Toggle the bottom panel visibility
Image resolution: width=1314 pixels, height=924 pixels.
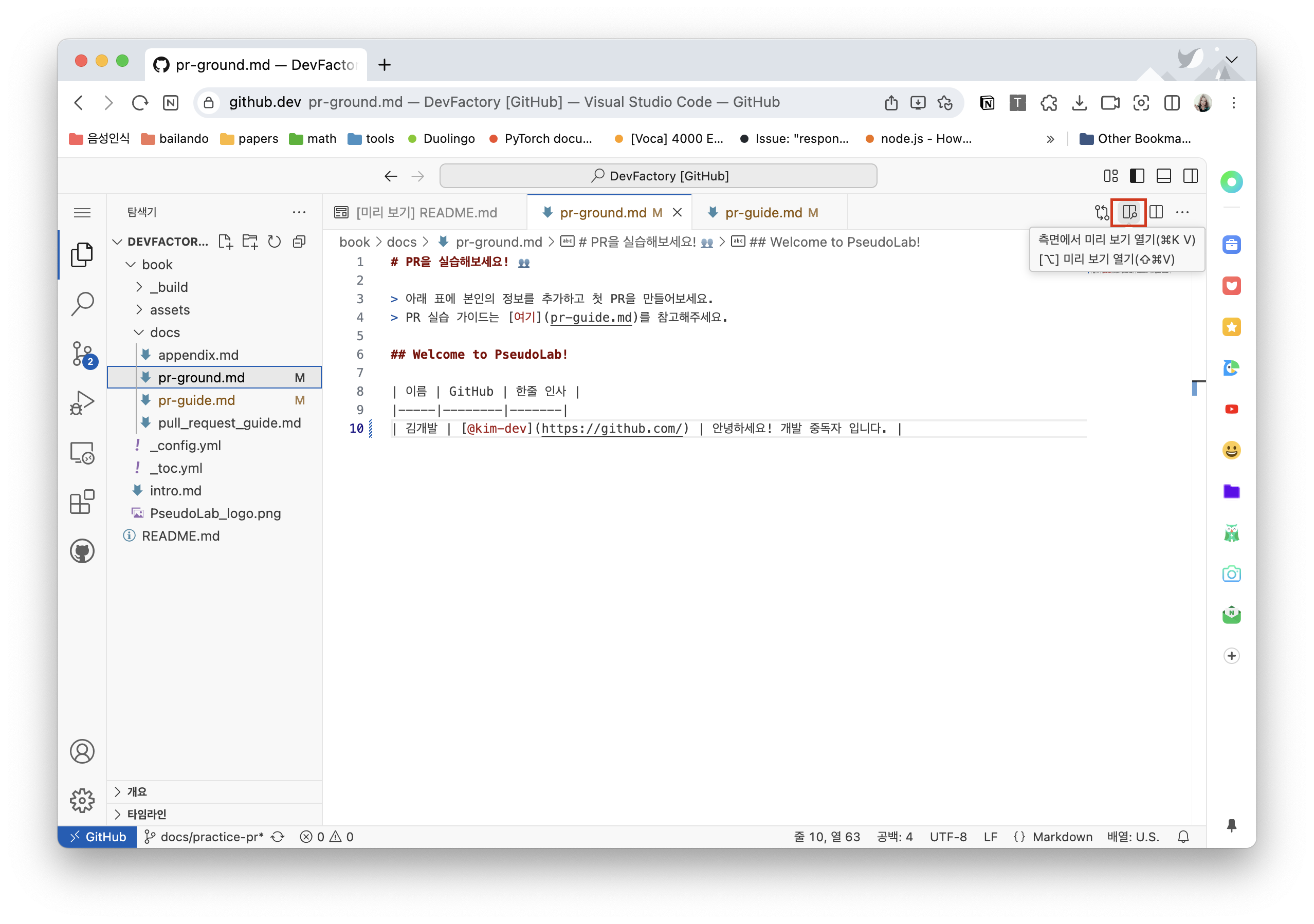pyautogui.click(x=1164, y=176)
